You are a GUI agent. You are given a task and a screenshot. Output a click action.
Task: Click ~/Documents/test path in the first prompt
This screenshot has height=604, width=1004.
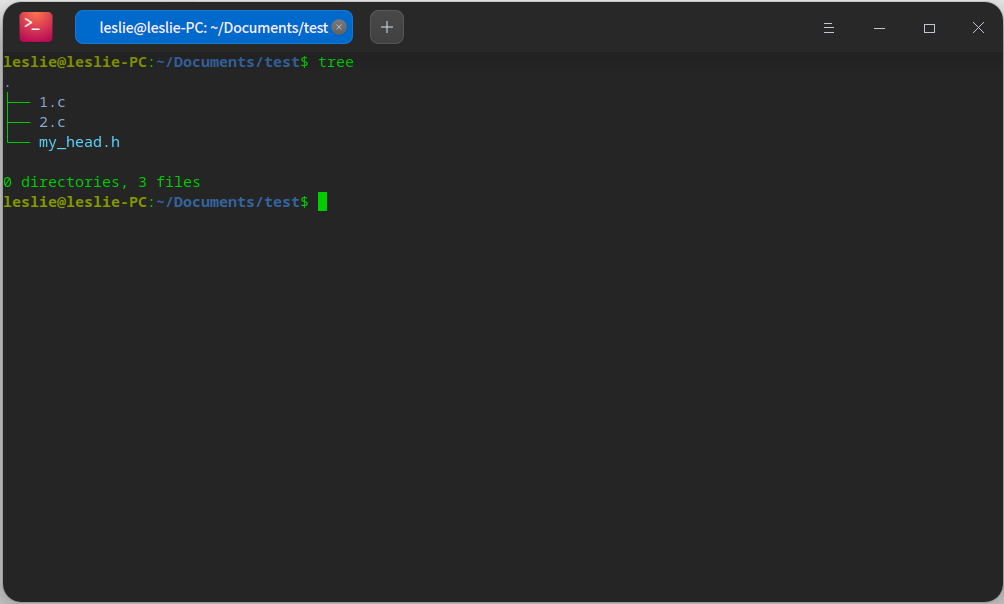point(228,62)
